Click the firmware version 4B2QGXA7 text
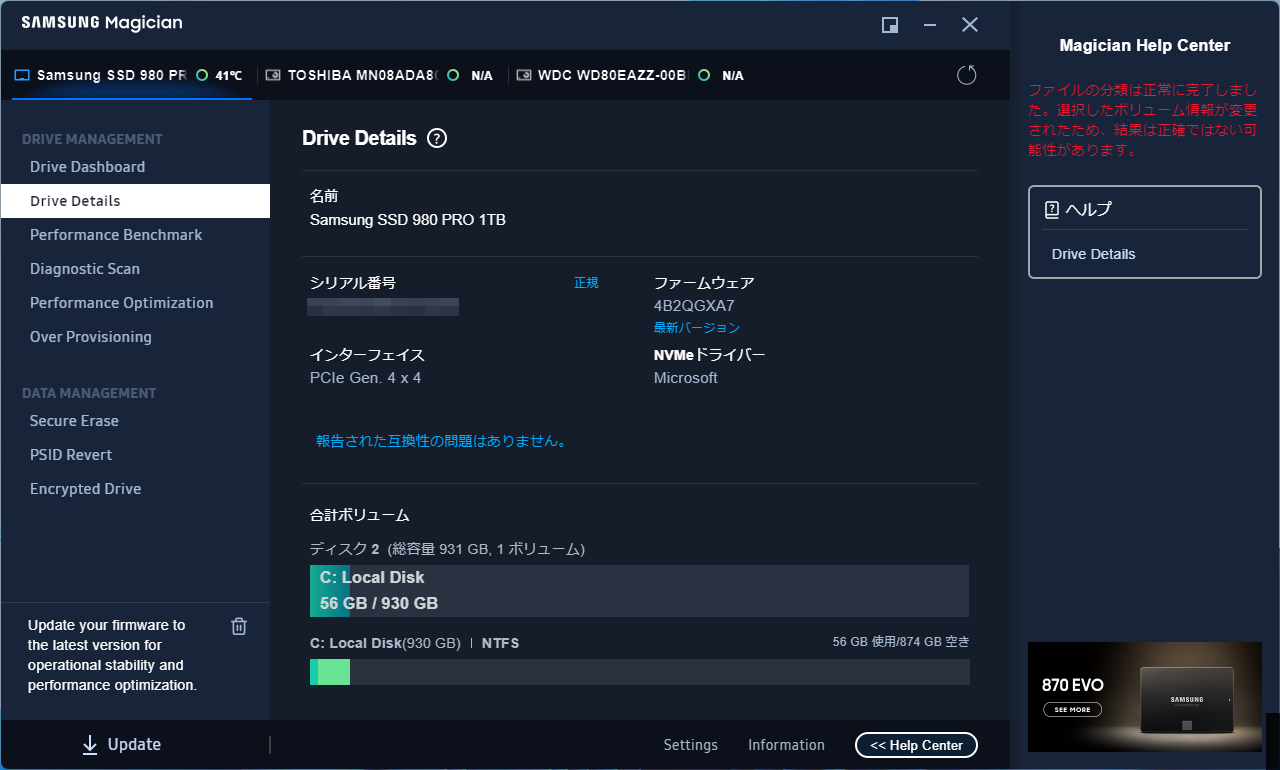 [x=694, y=306]
